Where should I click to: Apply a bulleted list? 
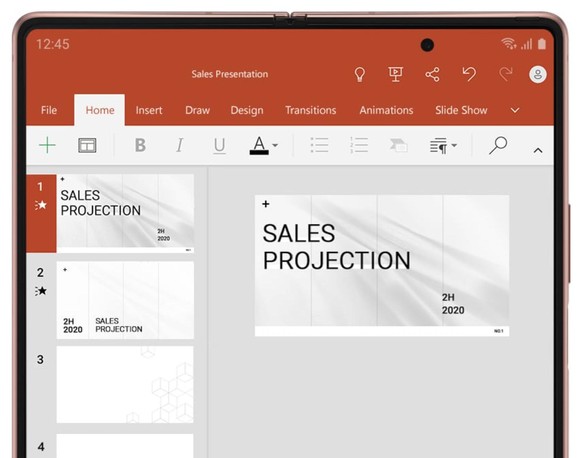pyautogui.click(x=319, y=145)
